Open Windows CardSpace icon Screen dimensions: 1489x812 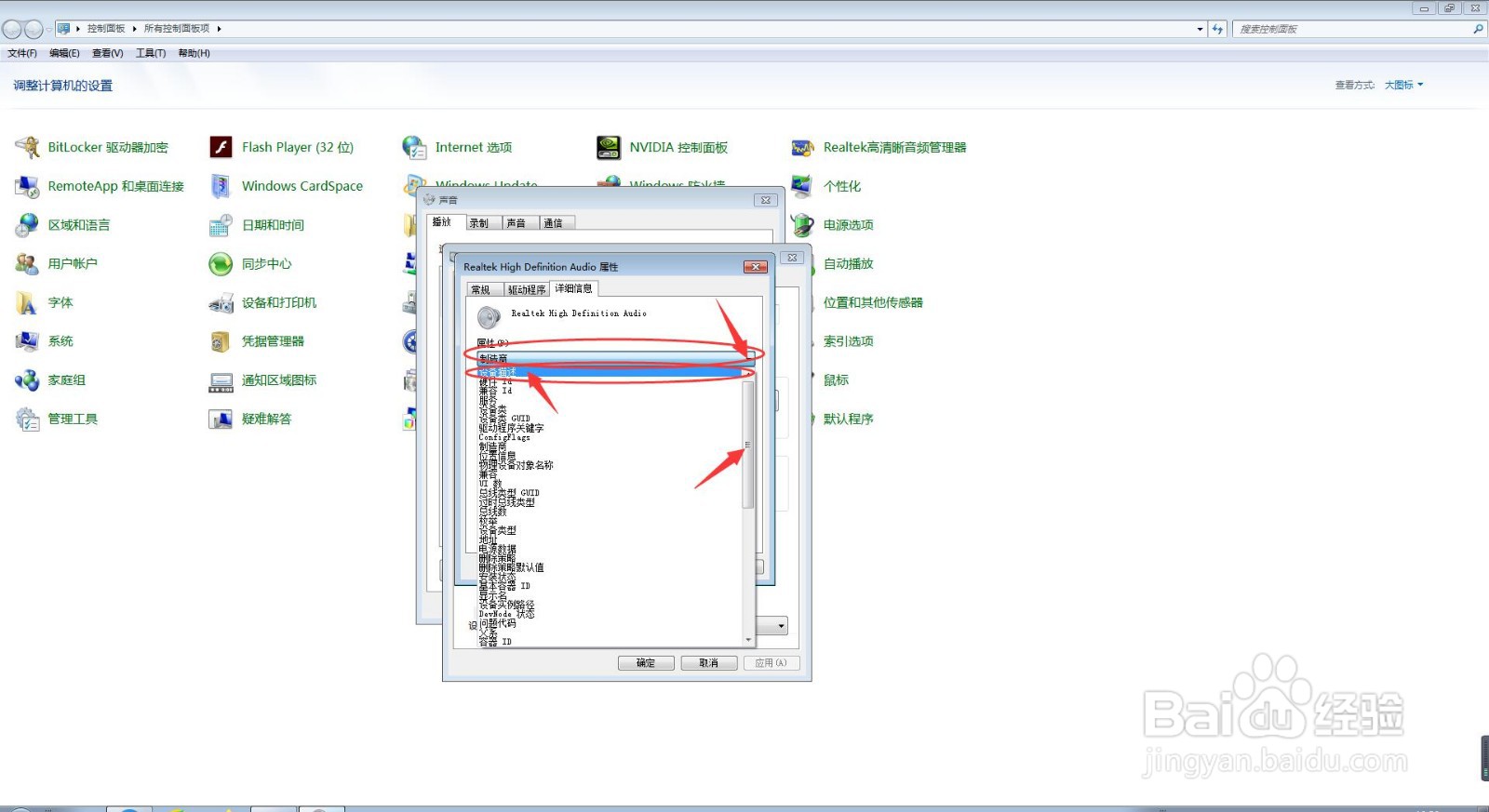pos(221,186)
